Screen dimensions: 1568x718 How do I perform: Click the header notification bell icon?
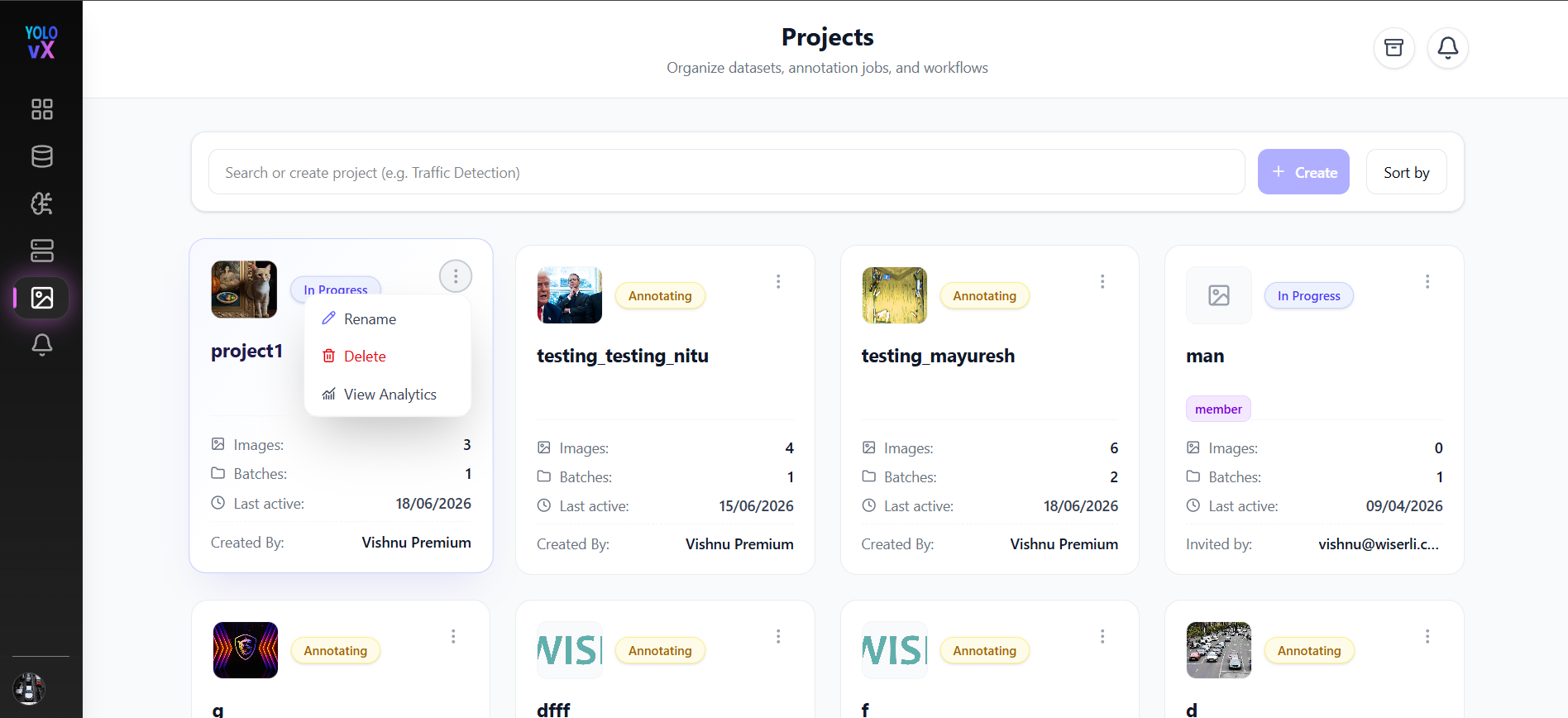click(1448, 48)
